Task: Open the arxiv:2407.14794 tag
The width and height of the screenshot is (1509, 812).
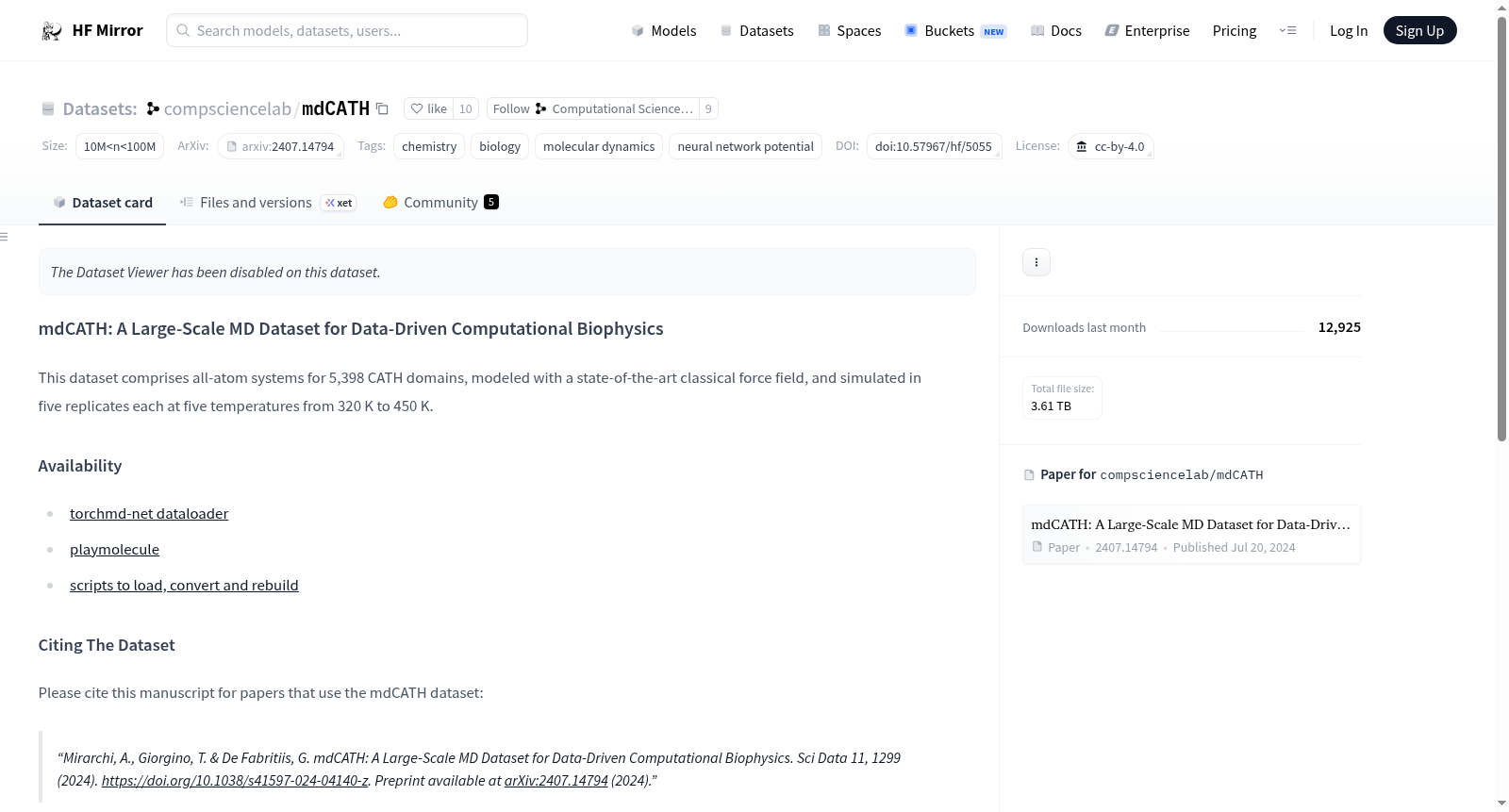Action: (x=281, y=146)
